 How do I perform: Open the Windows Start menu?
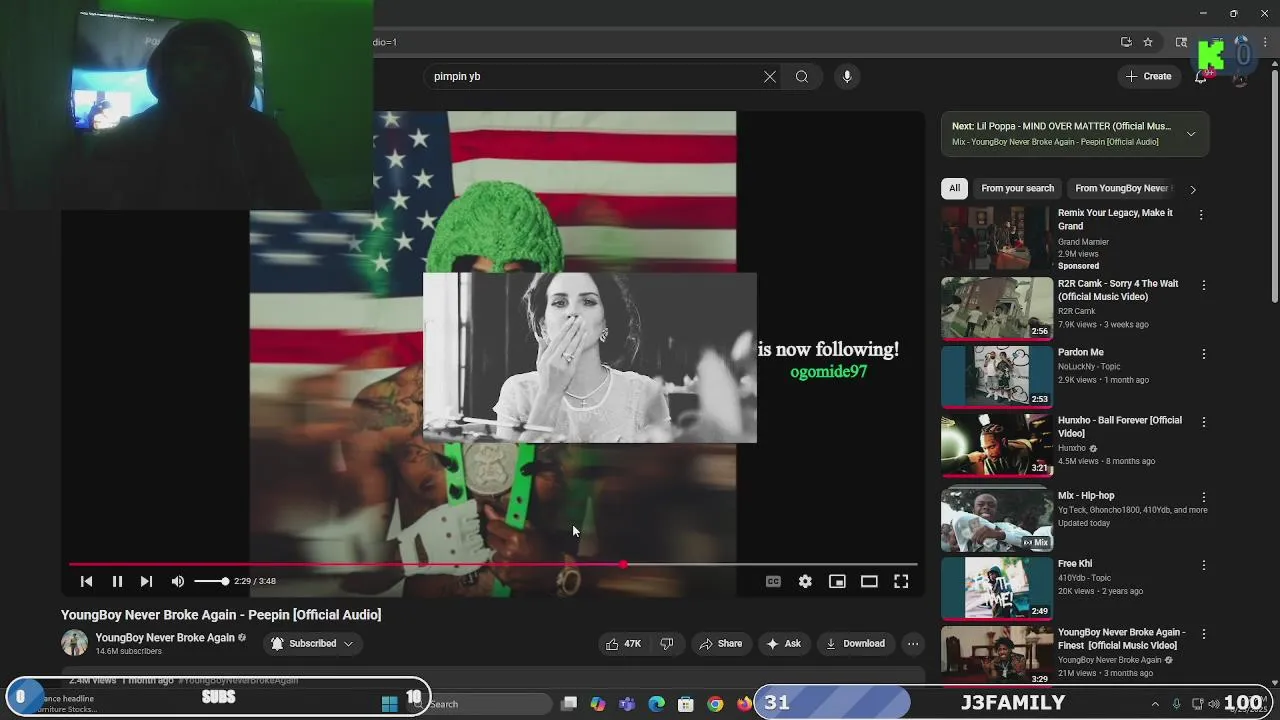pyautogui.click(x=390, y=704)
